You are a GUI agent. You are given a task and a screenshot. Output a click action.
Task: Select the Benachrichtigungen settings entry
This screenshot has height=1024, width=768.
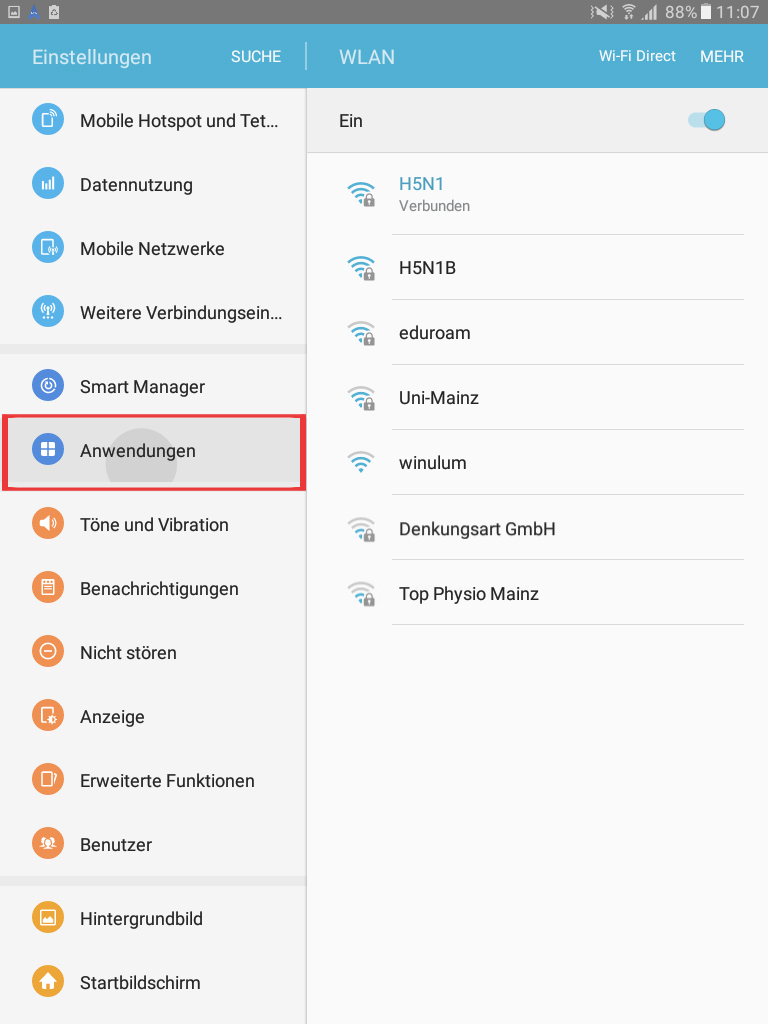[x=153, y=588]
